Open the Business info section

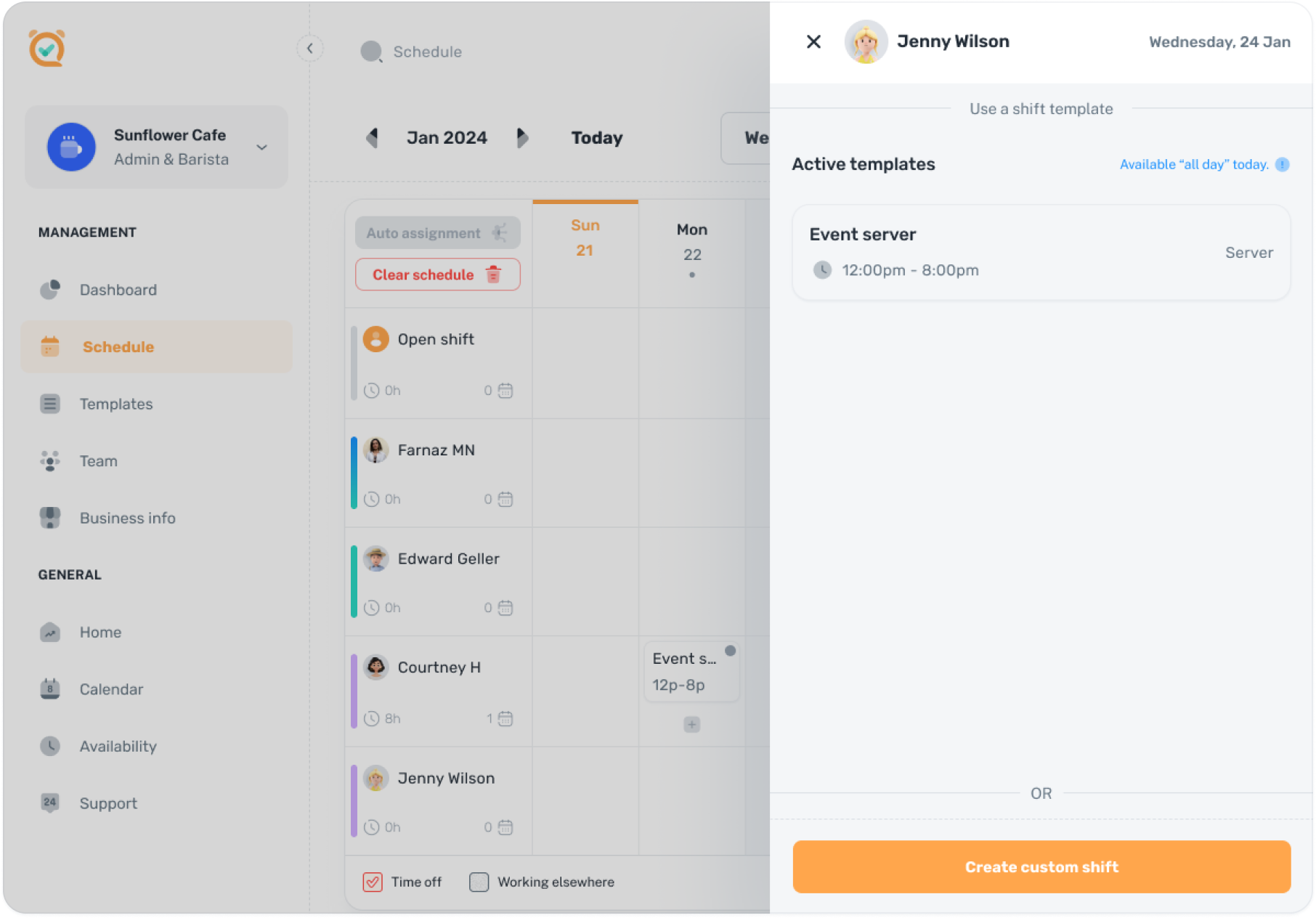[127, 517]
